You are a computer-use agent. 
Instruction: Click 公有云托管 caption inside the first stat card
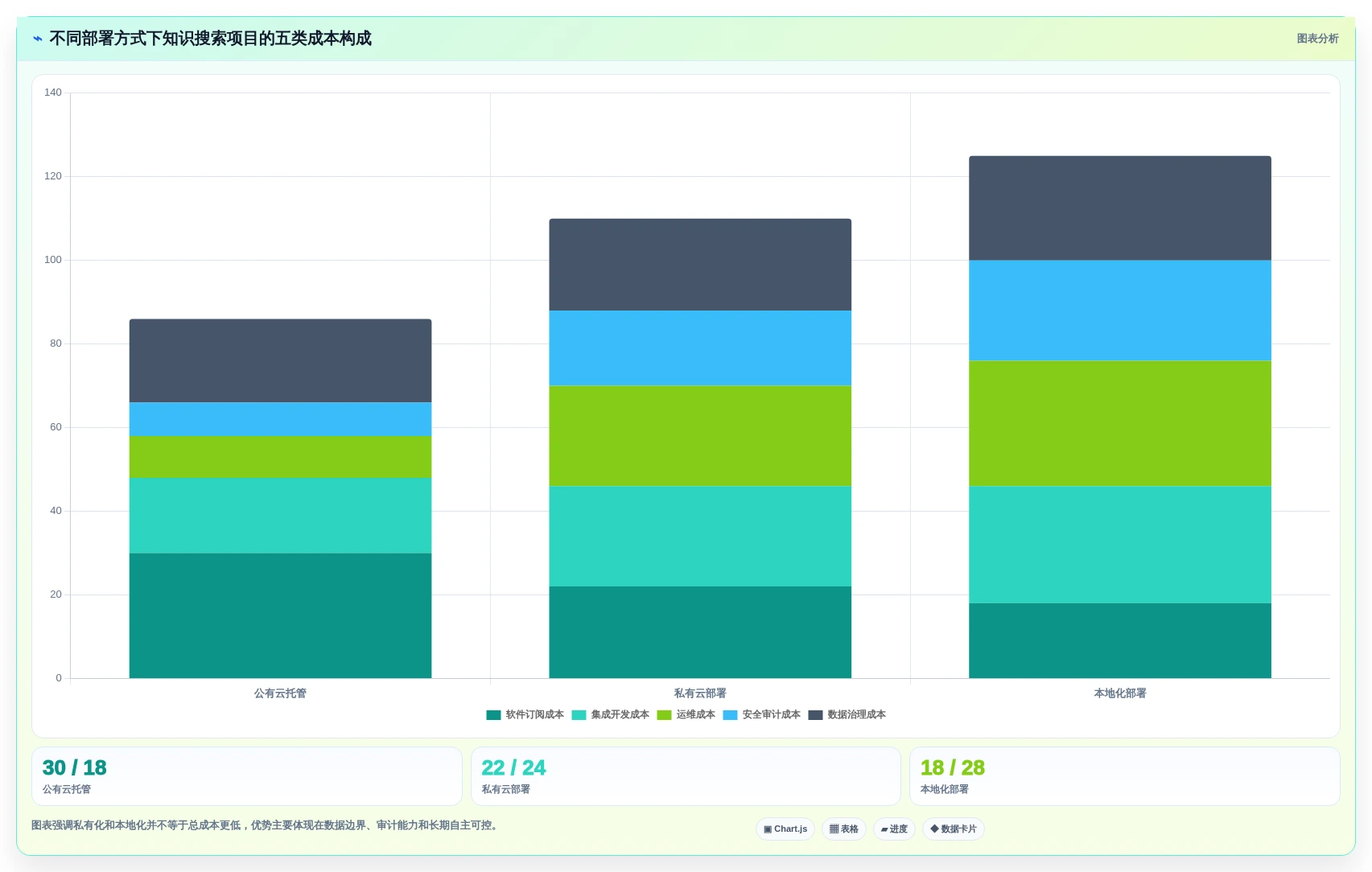[x=67, y=790]
